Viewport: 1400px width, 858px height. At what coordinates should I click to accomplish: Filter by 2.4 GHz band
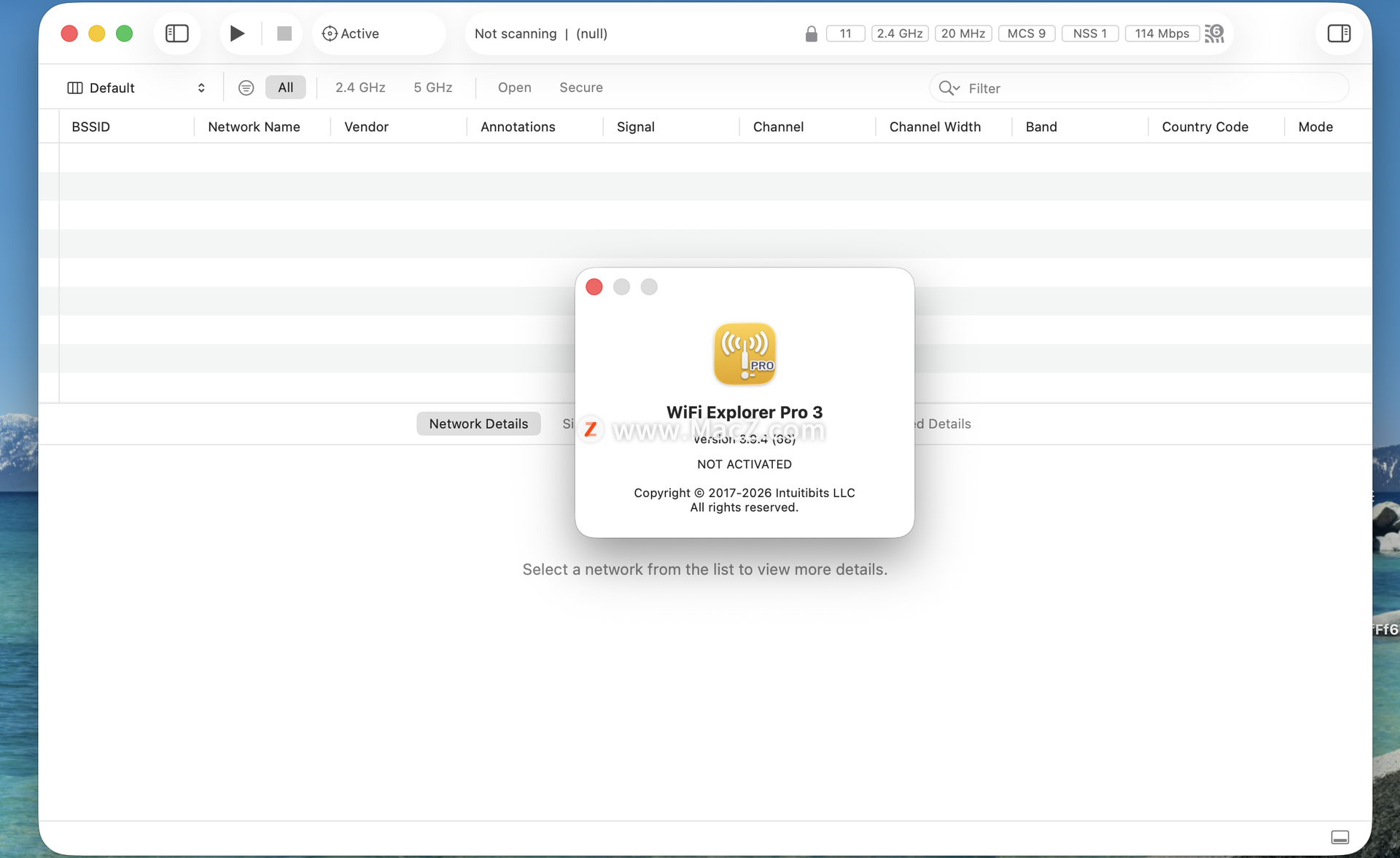[x=360, y=87]
